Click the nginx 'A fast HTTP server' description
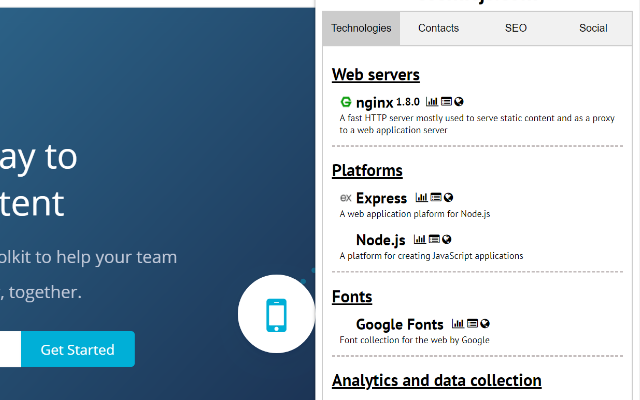The height and width of the screenshot is (400, 640). click(477, 124)
